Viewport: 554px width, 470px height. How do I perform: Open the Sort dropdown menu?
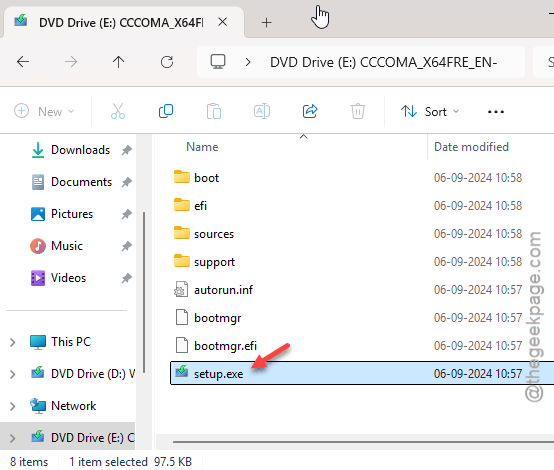[430, 112]
